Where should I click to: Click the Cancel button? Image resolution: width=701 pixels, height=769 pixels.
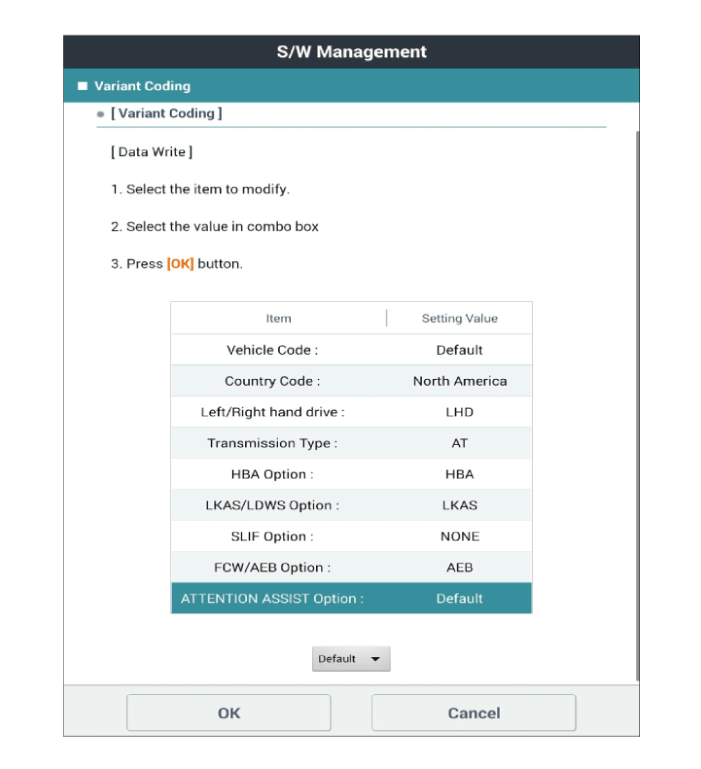[x=473, y=713]
